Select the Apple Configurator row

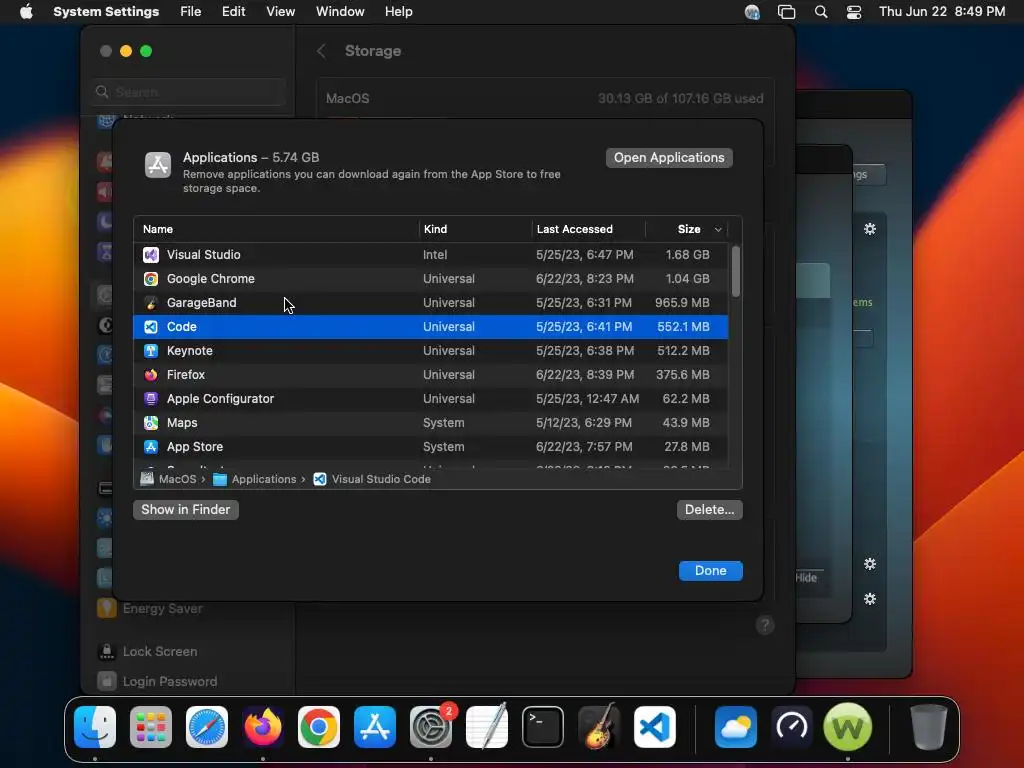pyautogui.click(x=430, y=399)
